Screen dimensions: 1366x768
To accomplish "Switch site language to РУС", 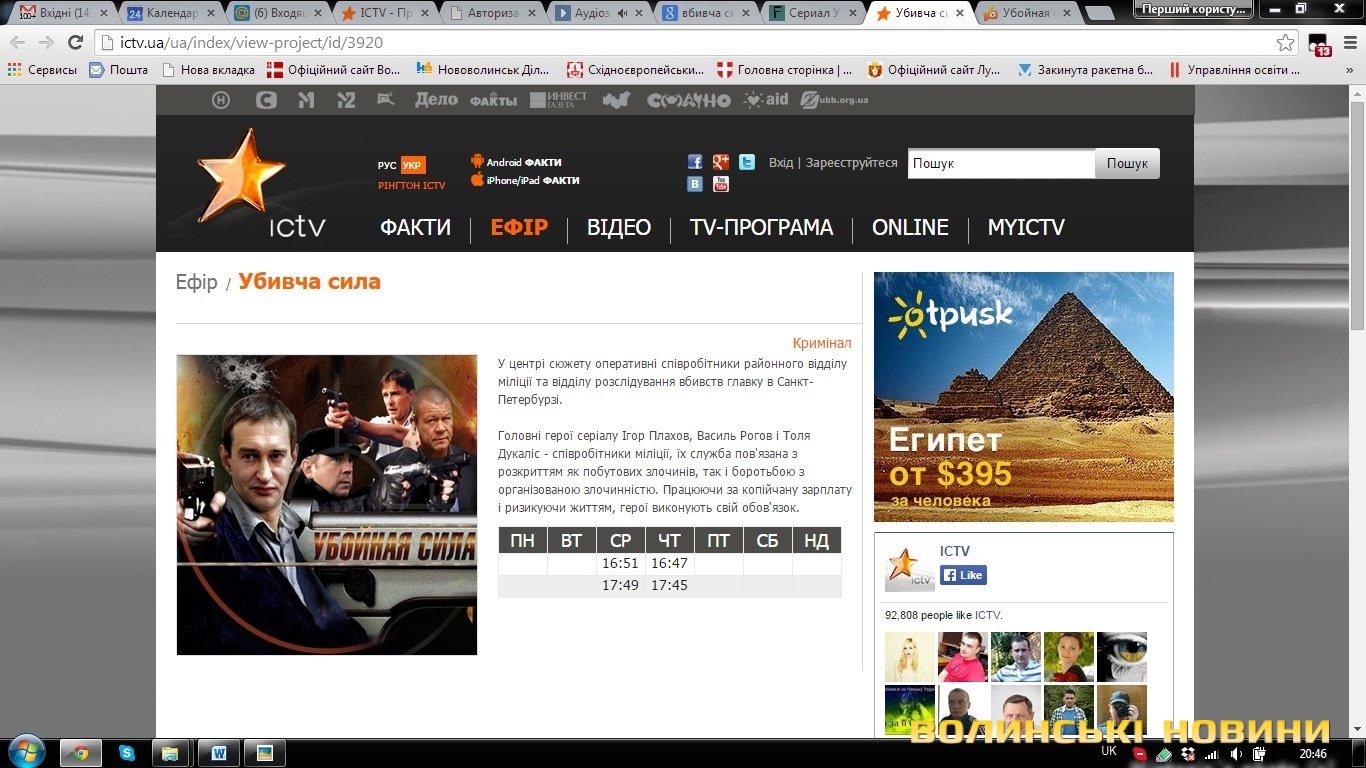I will point(387,166).
